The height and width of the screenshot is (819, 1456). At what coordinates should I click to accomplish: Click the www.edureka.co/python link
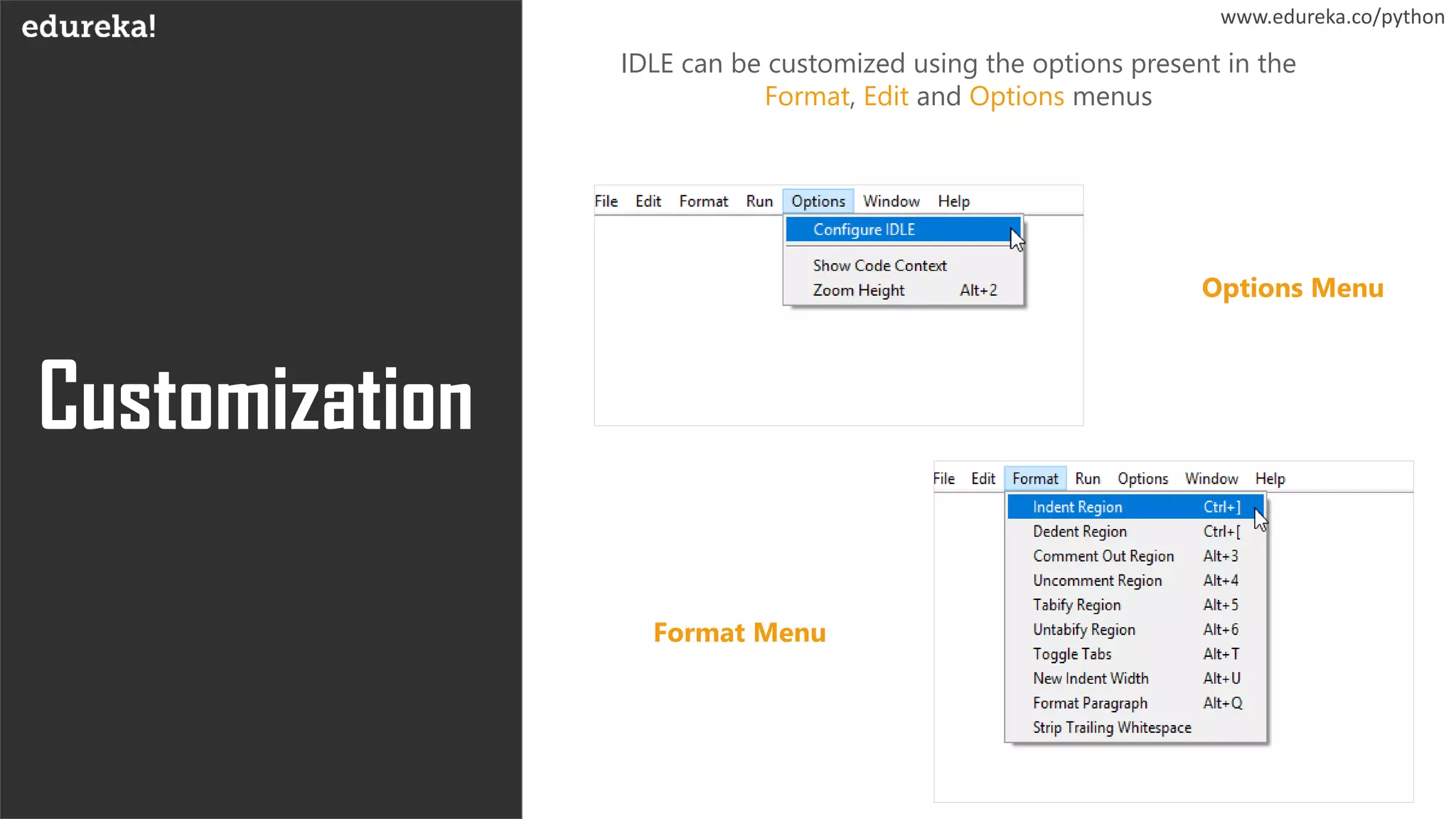(1332, 17)
